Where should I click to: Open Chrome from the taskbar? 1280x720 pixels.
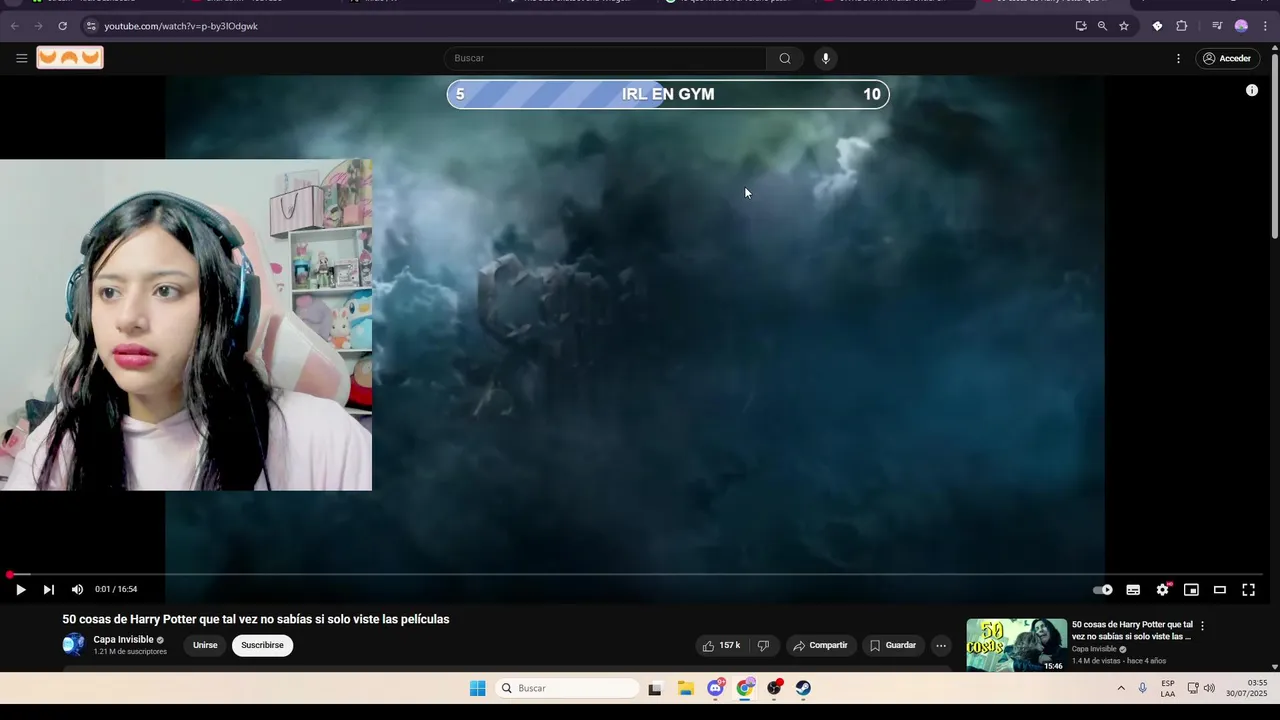(745, 688)
